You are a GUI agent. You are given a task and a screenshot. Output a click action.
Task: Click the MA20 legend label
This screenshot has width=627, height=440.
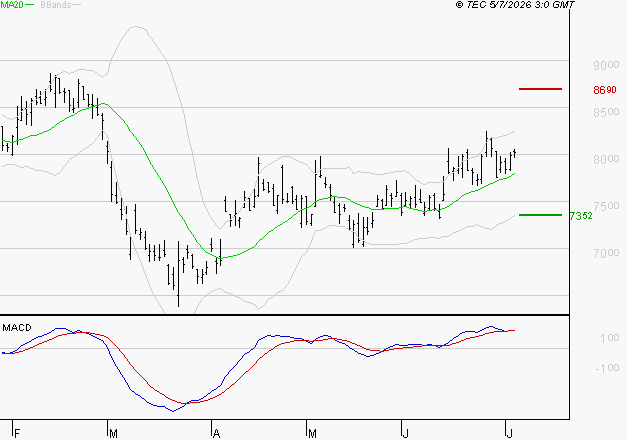pyautogui.click(x=12, y=5)
